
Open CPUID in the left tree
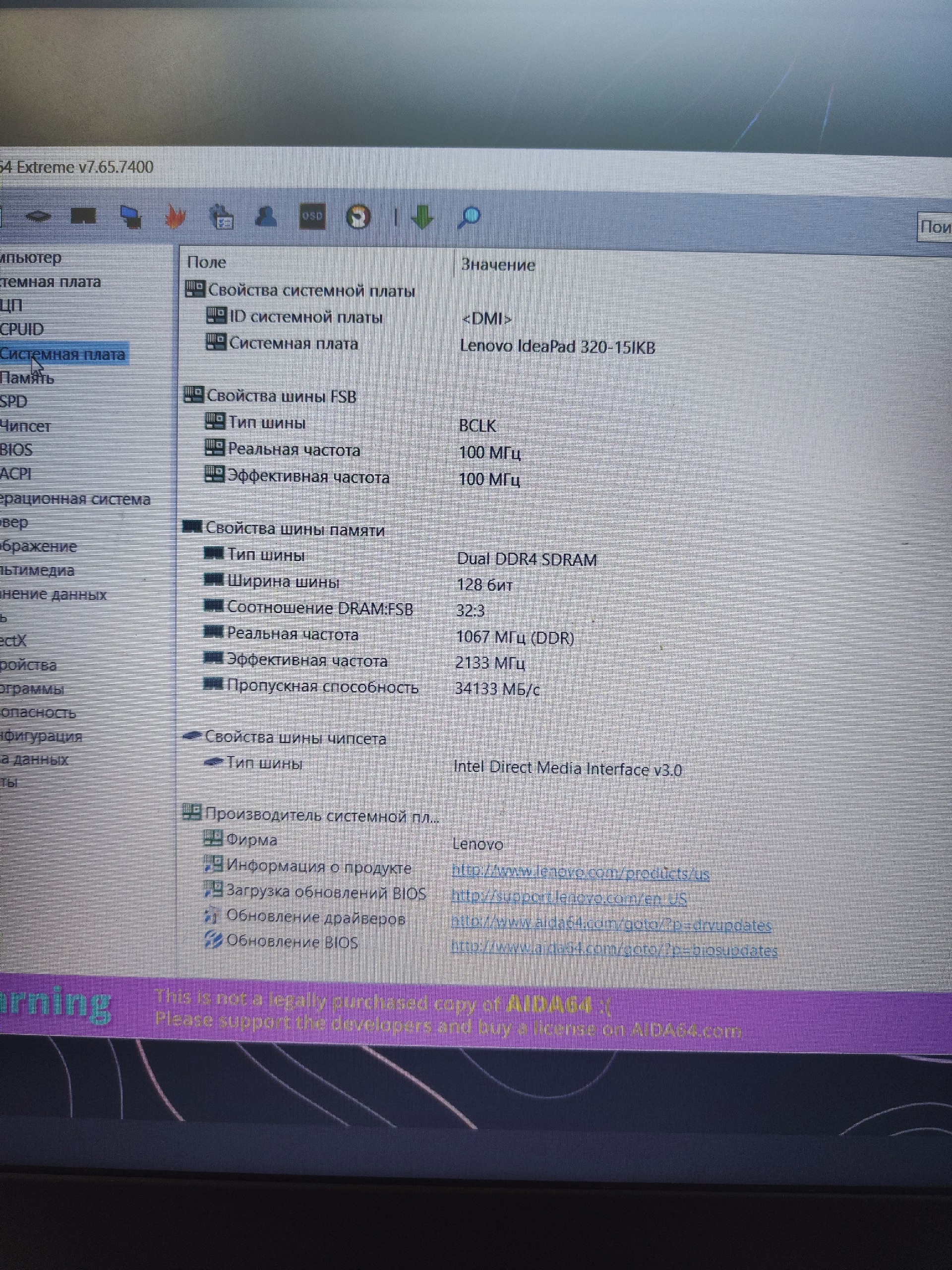(x=22, y=329)
